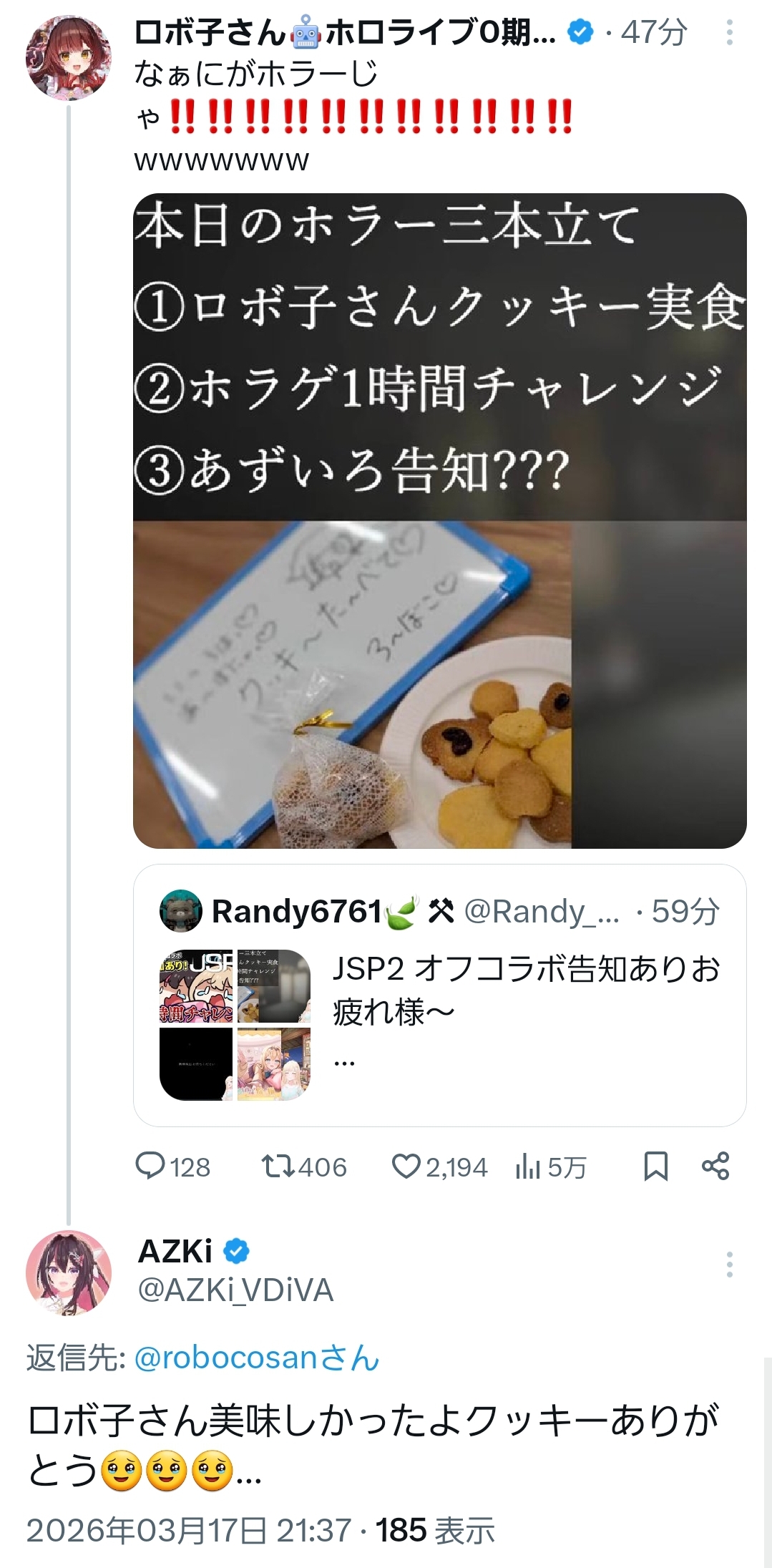Open @robocosan reply-to link
Viewport: 772px width, 1568px height.
[x=257, y=1358]
